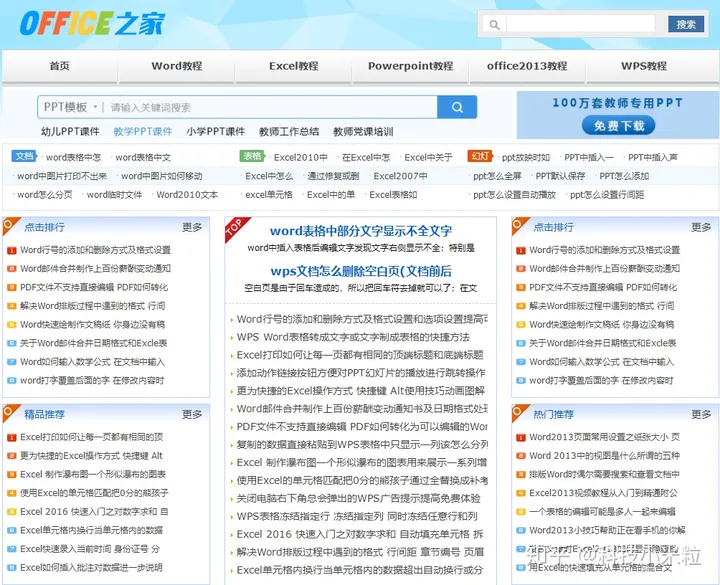Image resolution: width=720 pixels, height=585 pixels.
Task: Open right panel item Word如何输入数学公式
Action: coord(602,362)
